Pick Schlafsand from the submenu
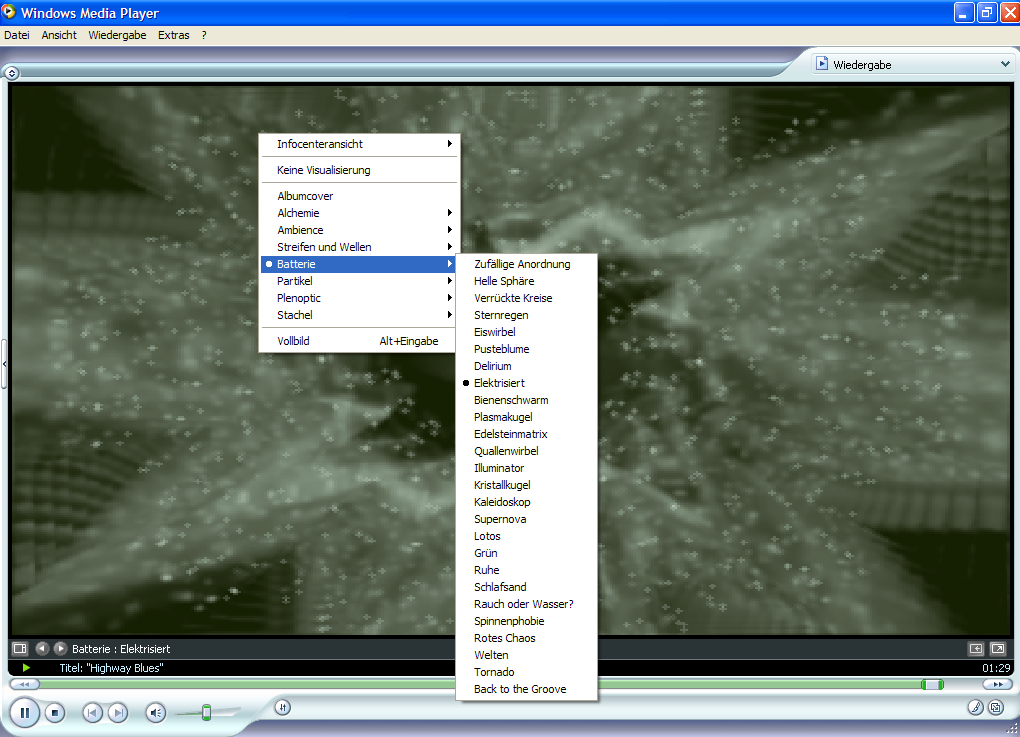 (x=526, y=586)
